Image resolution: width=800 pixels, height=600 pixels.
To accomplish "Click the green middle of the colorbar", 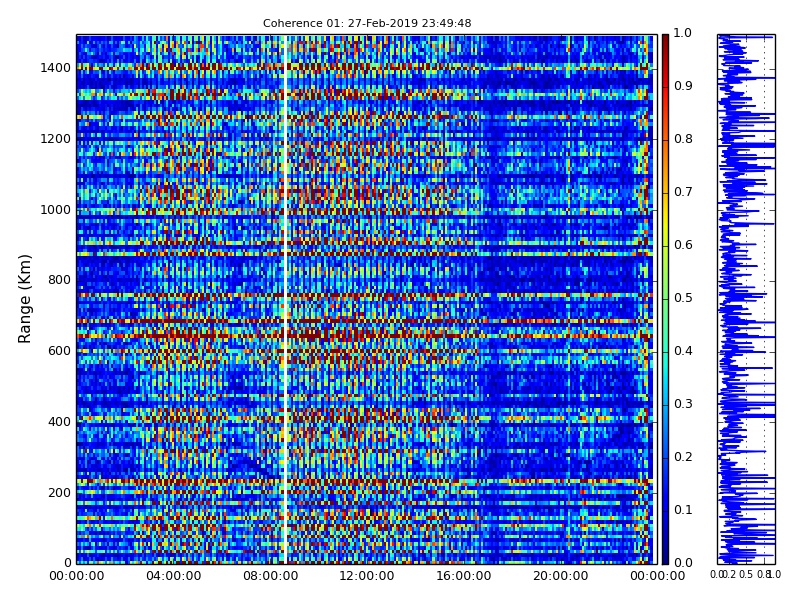I will pyautogui.click(x=665, y=299).
